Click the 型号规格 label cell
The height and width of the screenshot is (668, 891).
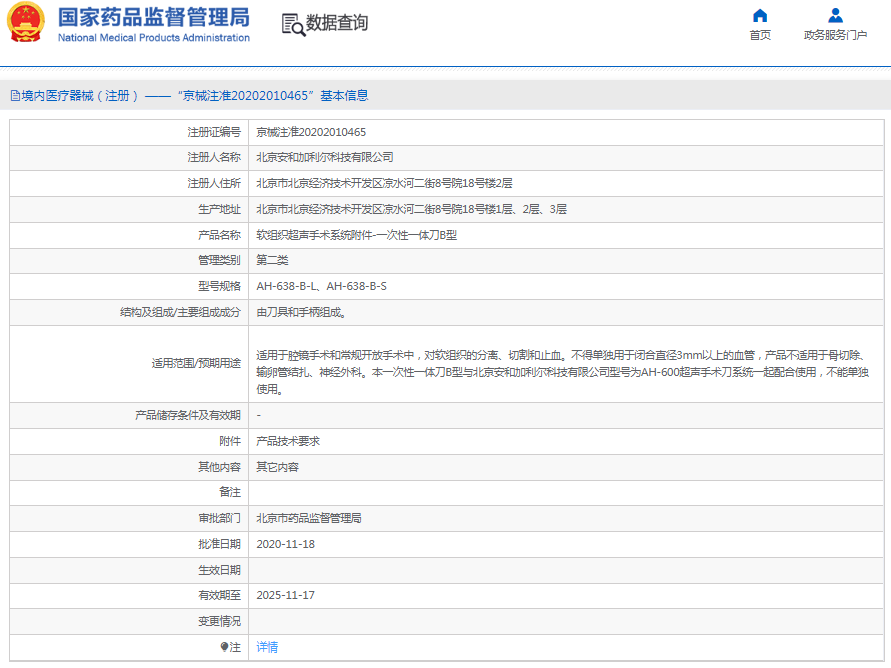coord(129,286)
